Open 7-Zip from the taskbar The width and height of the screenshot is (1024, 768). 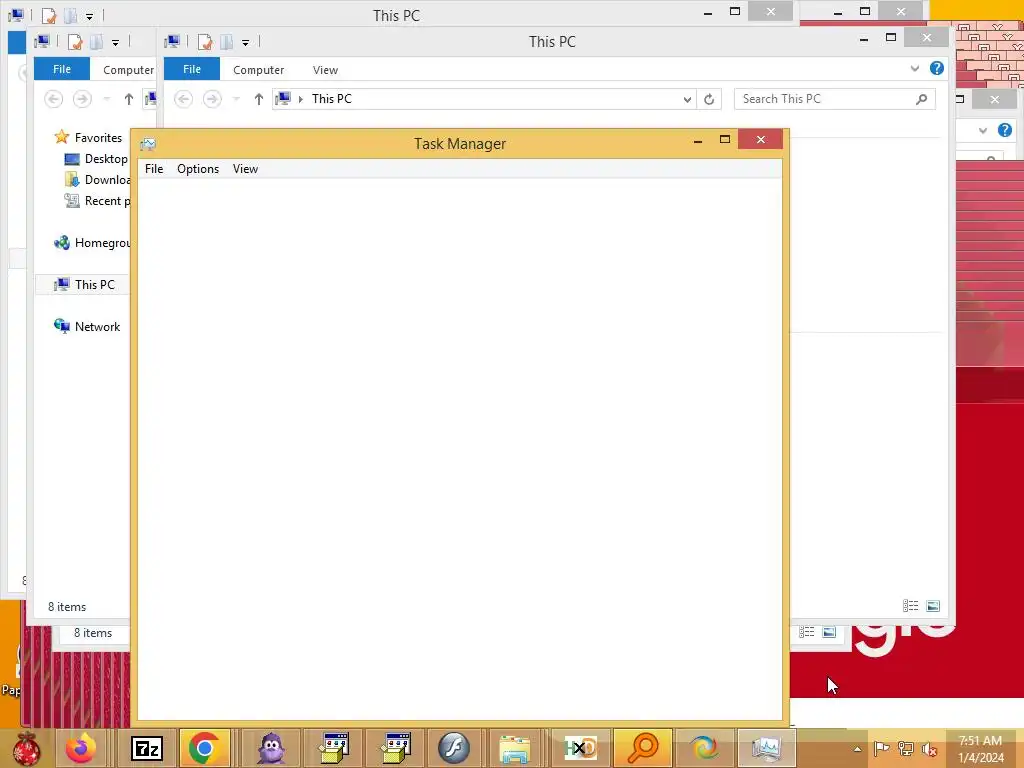coord(147,748)
